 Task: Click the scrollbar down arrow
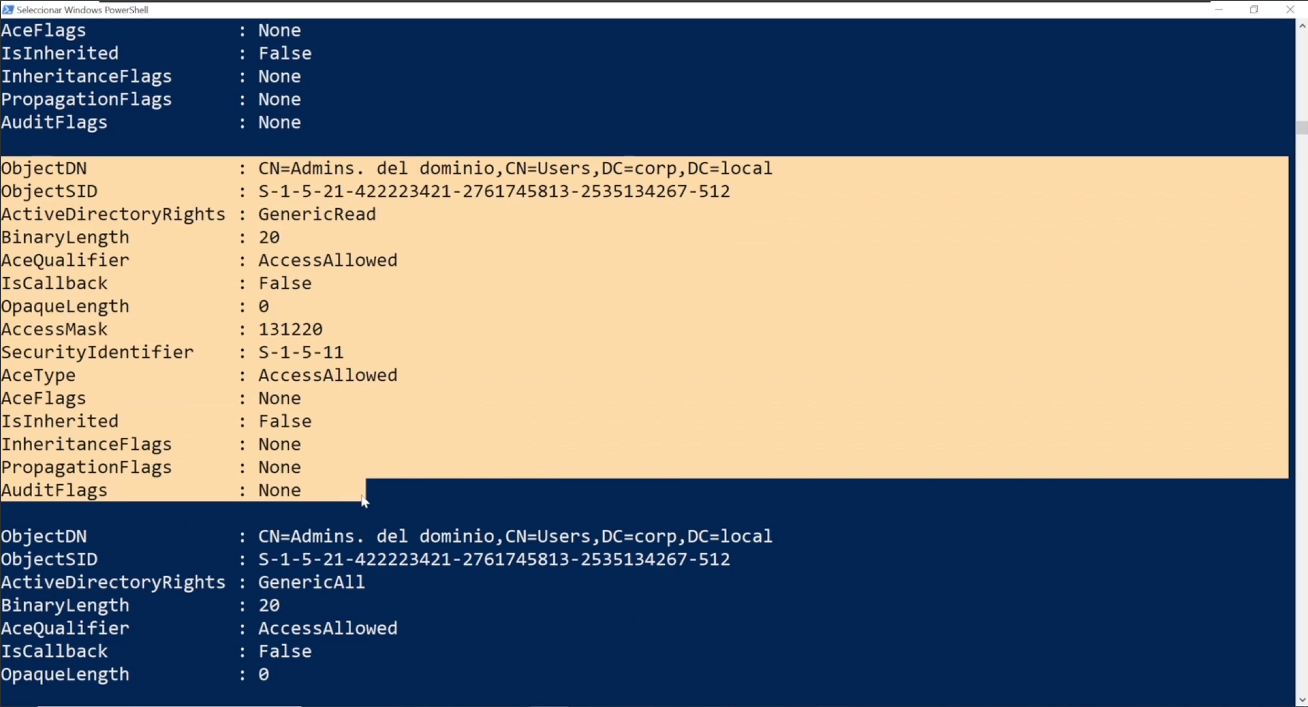pyautogui.click(x=1301, y=700)
